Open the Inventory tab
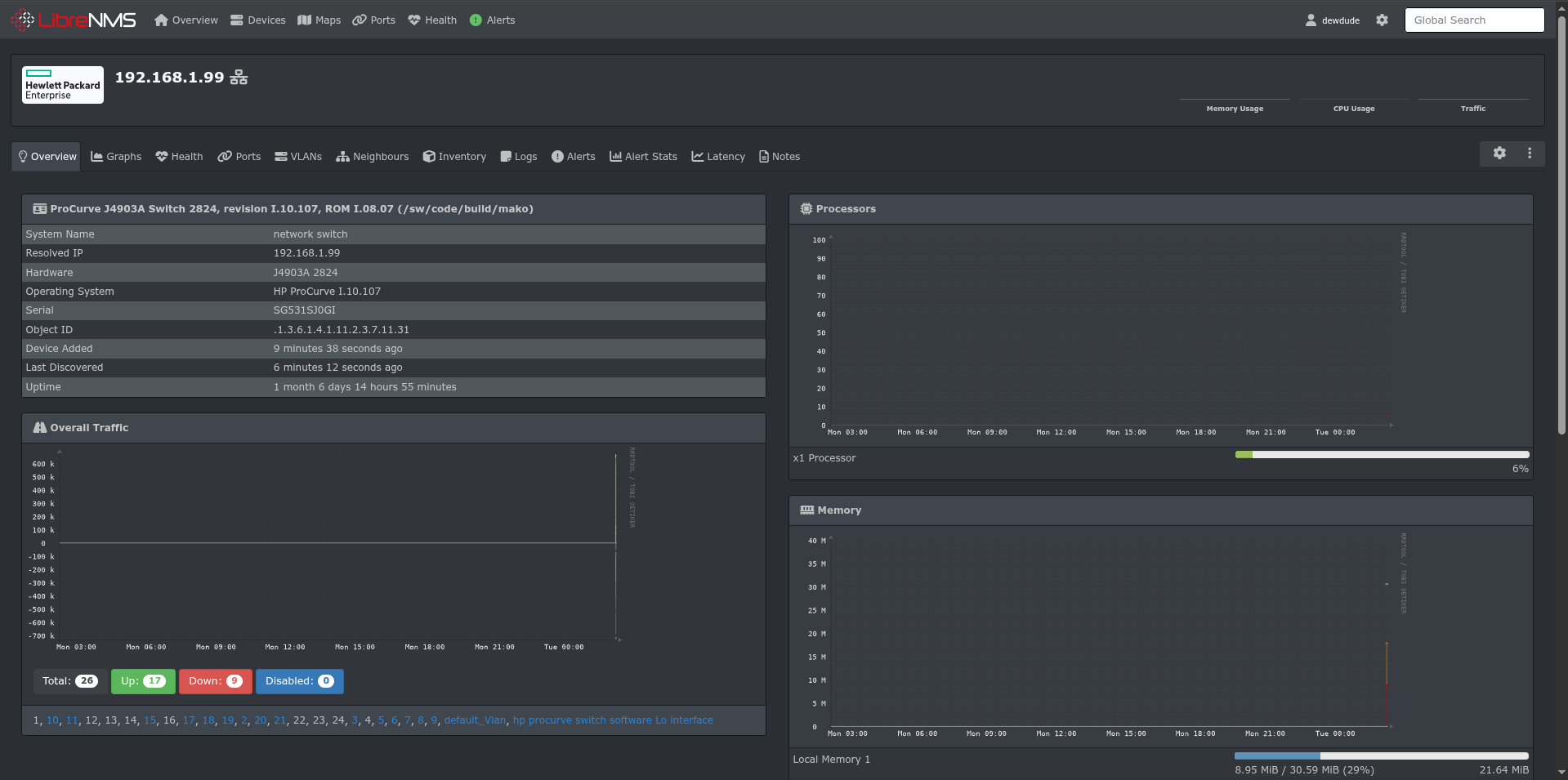The width and height of the screenshot is (1568, 780). (454, 156)
